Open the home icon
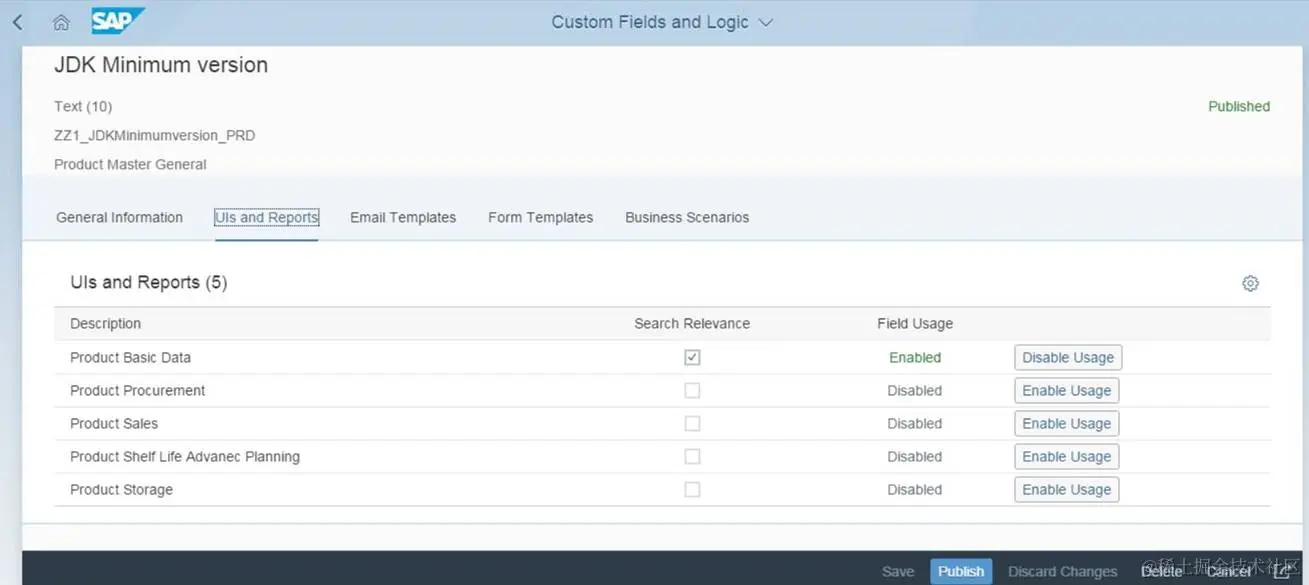This screenshot has height=585, width=1309. click(x=61, y=22)
